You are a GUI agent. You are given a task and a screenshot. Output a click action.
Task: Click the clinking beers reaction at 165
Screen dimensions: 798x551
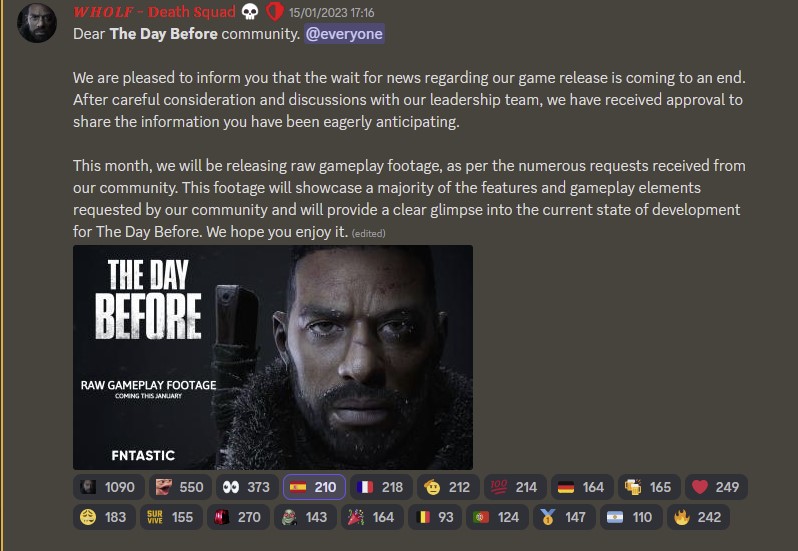pos(649,487)
